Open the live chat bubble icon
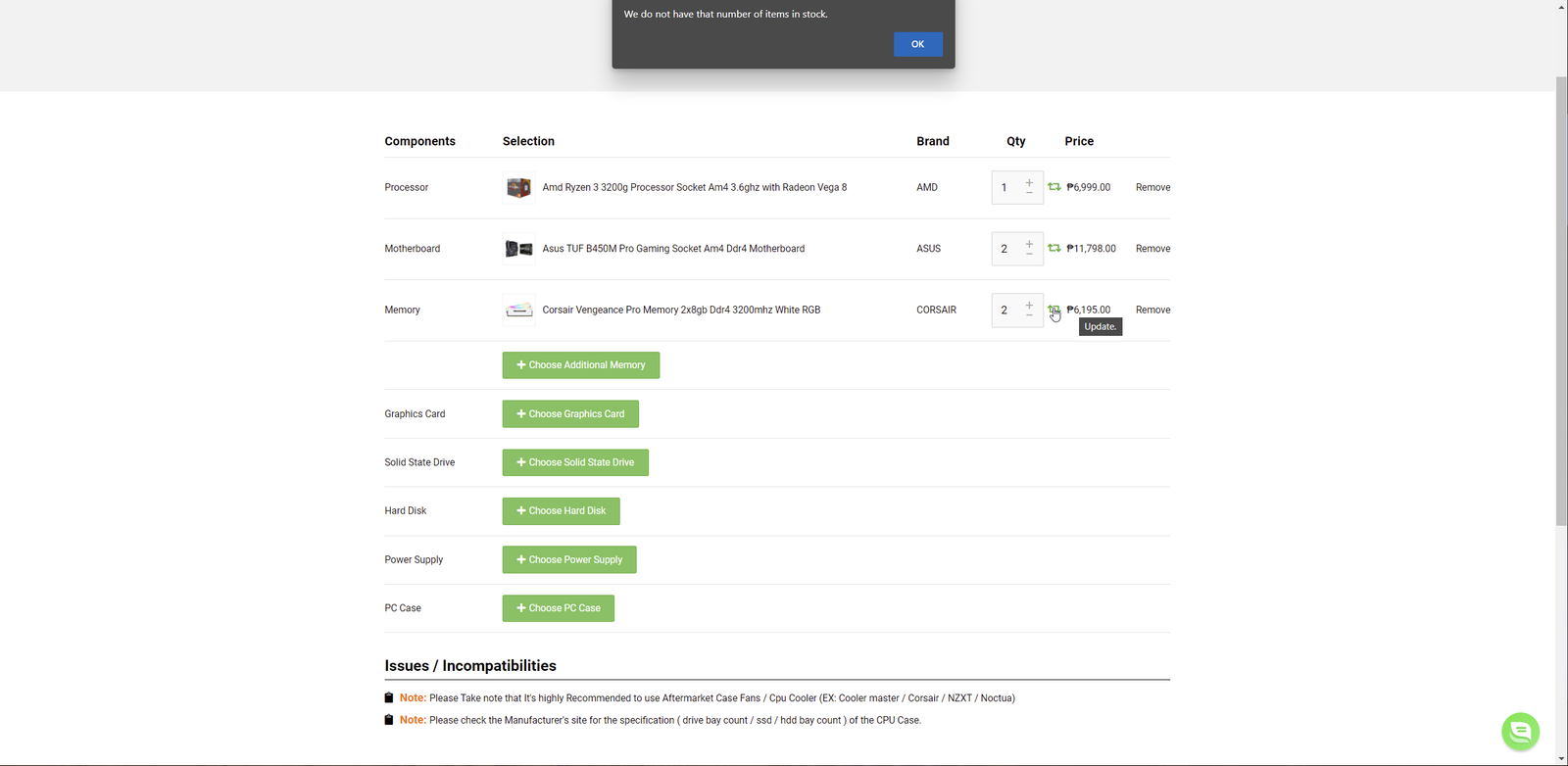Viewport: 1568px width, 766px height. coord(1521,731)
